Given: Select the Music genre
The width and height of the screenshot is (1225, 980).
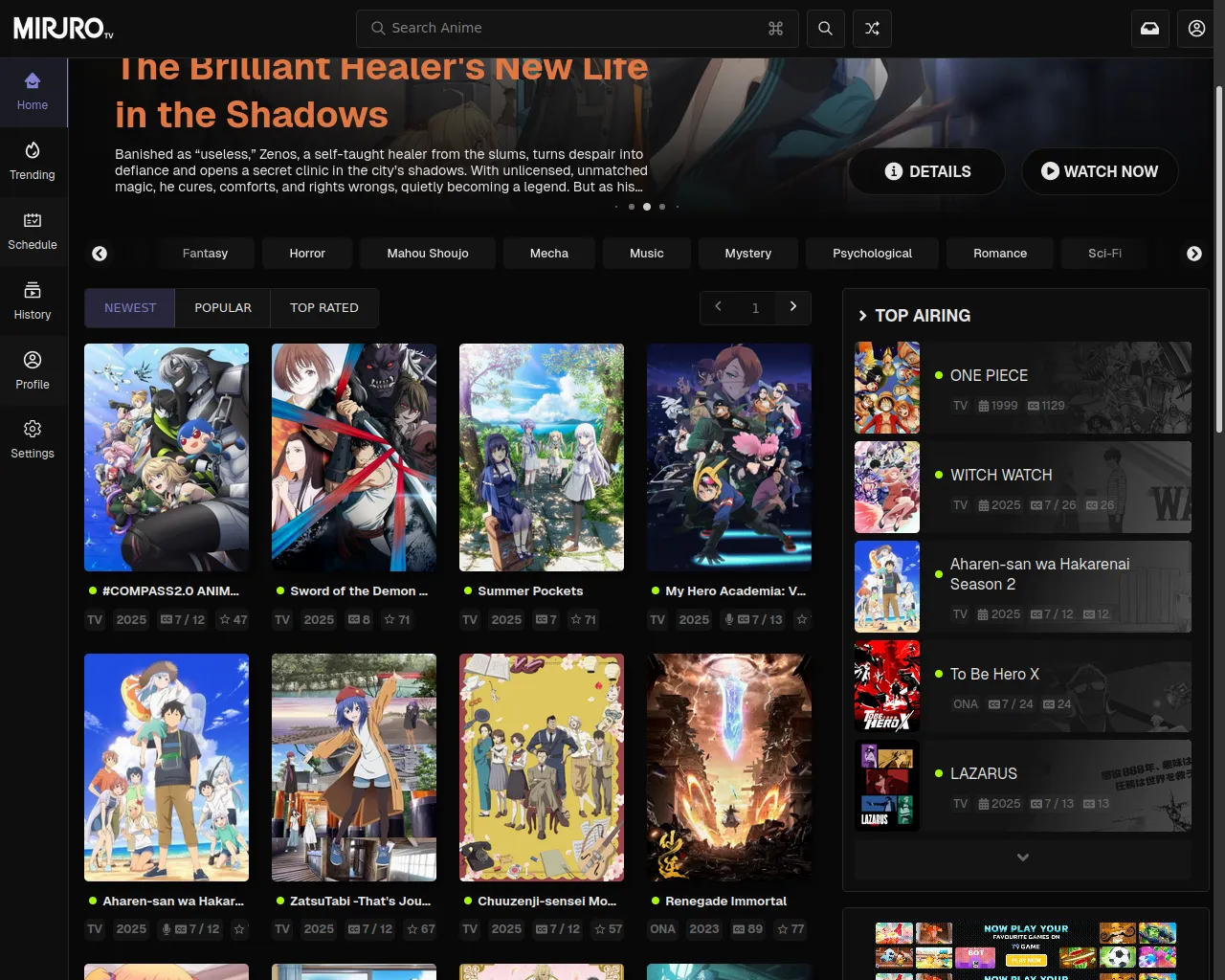Looking at the screenshot, I should point(647,254).
